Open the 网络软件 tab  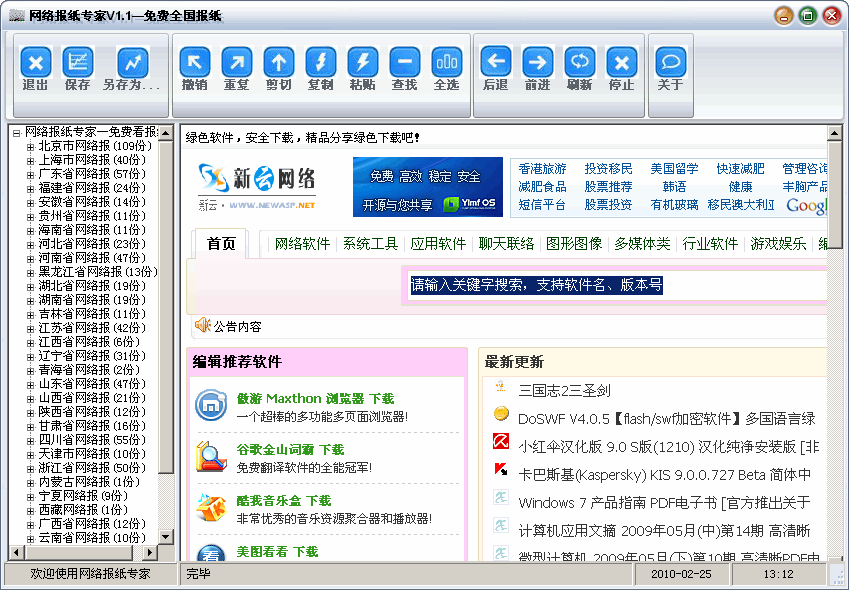click(302, 244)
